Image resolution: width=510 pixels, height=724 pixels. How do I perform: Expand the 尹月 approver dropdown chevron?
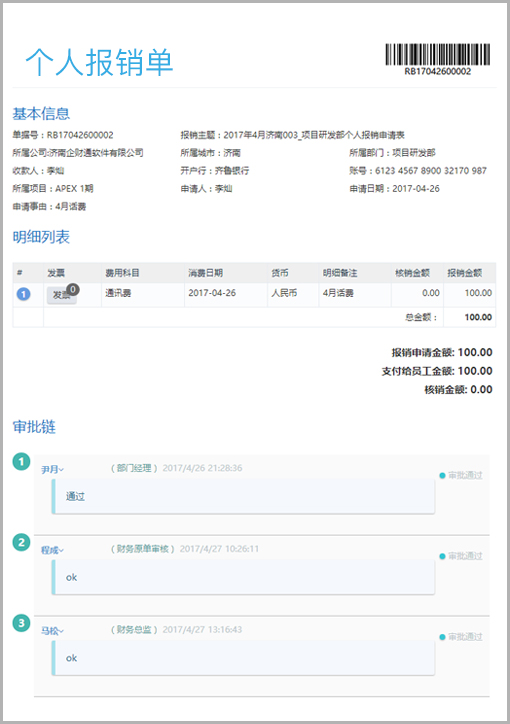coord(61,470)
